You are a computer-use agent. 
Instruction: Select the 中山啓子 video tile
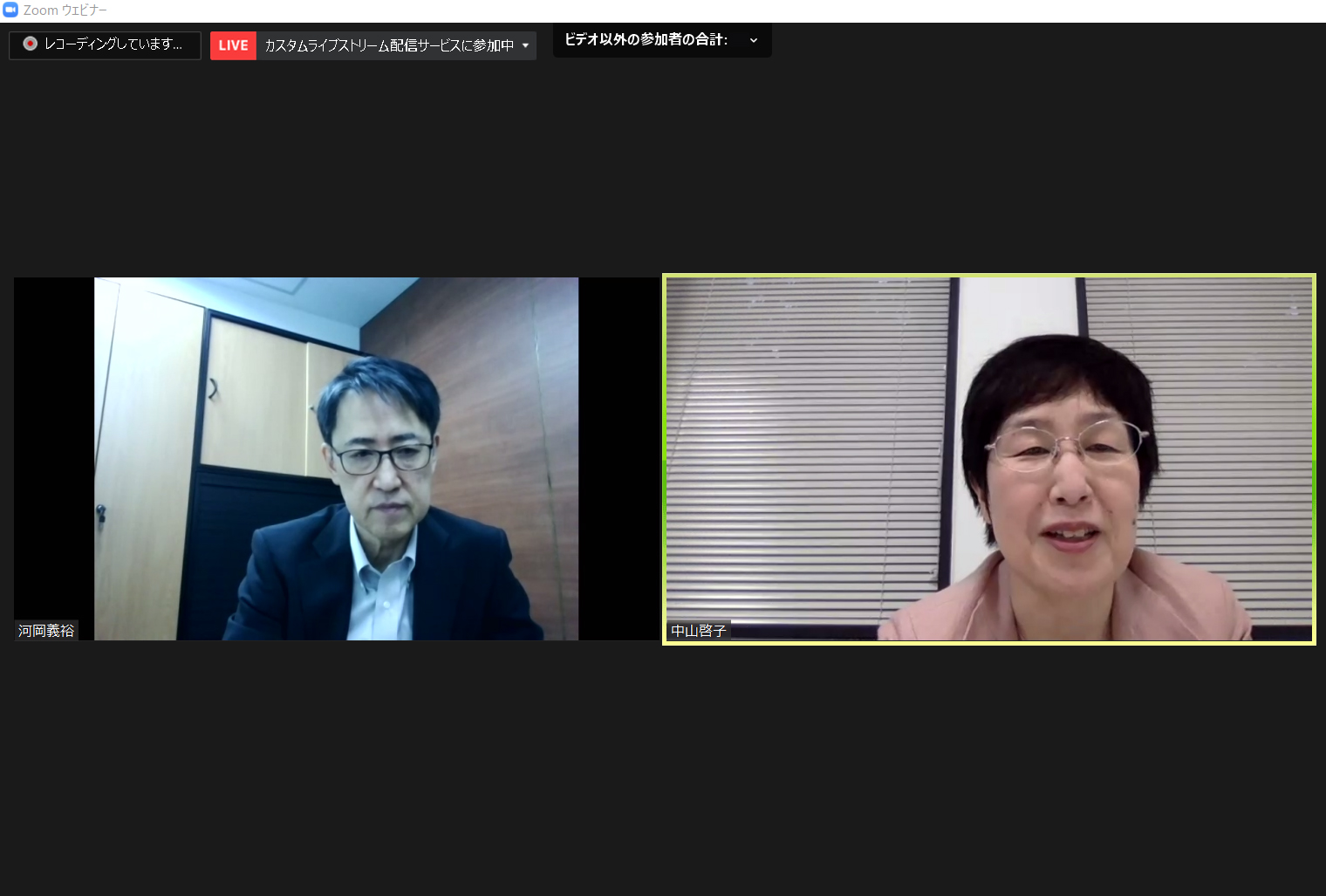point(989,460)
